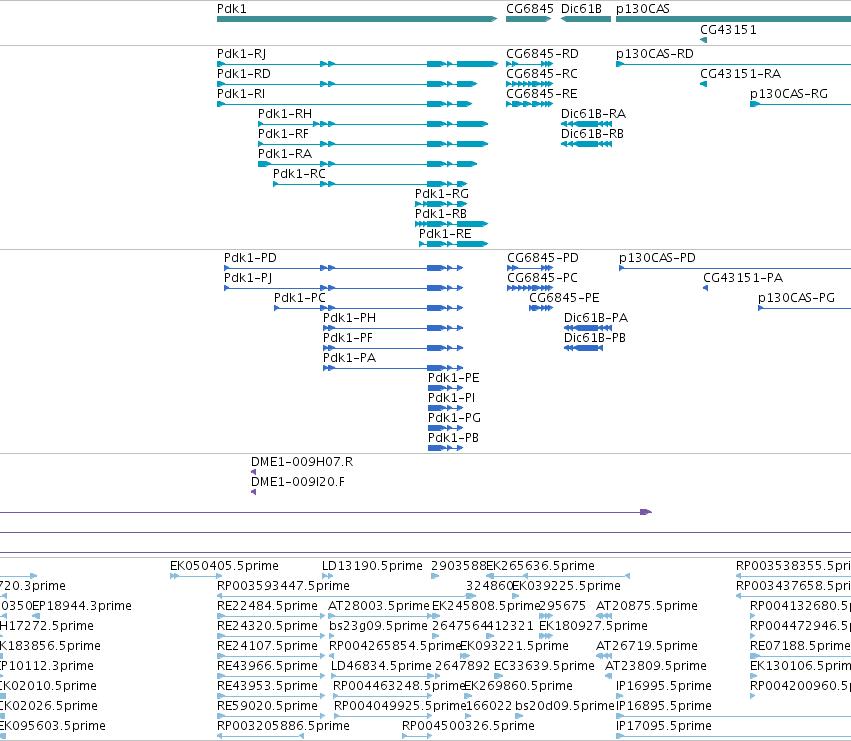Click protein Pdk1-PD label
The height and width of the screenshot is (741, 851).
[250, 258]
